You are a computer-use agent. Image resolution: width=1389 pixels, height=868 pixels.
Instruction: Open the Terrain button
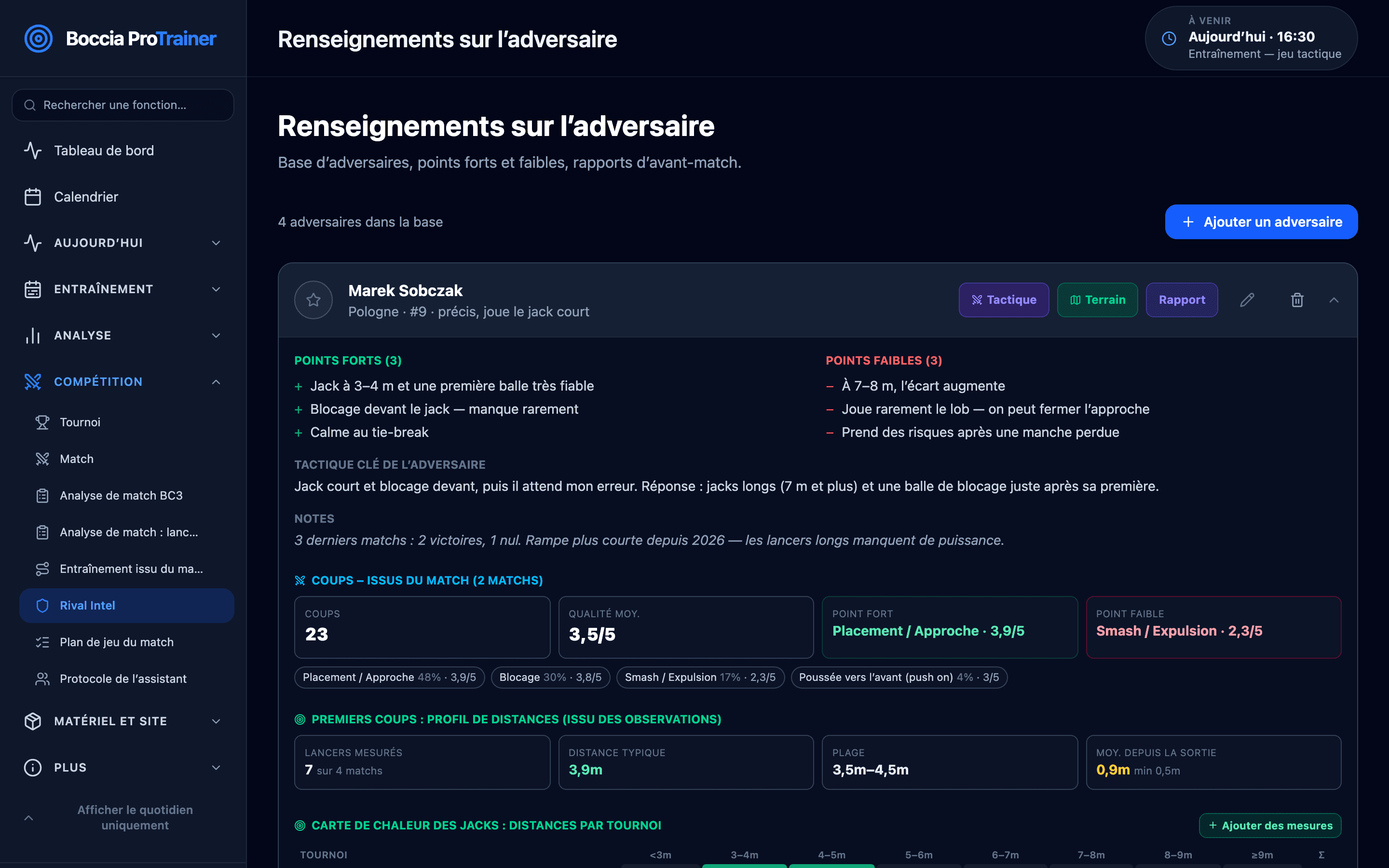click(x=1097, y=299)
